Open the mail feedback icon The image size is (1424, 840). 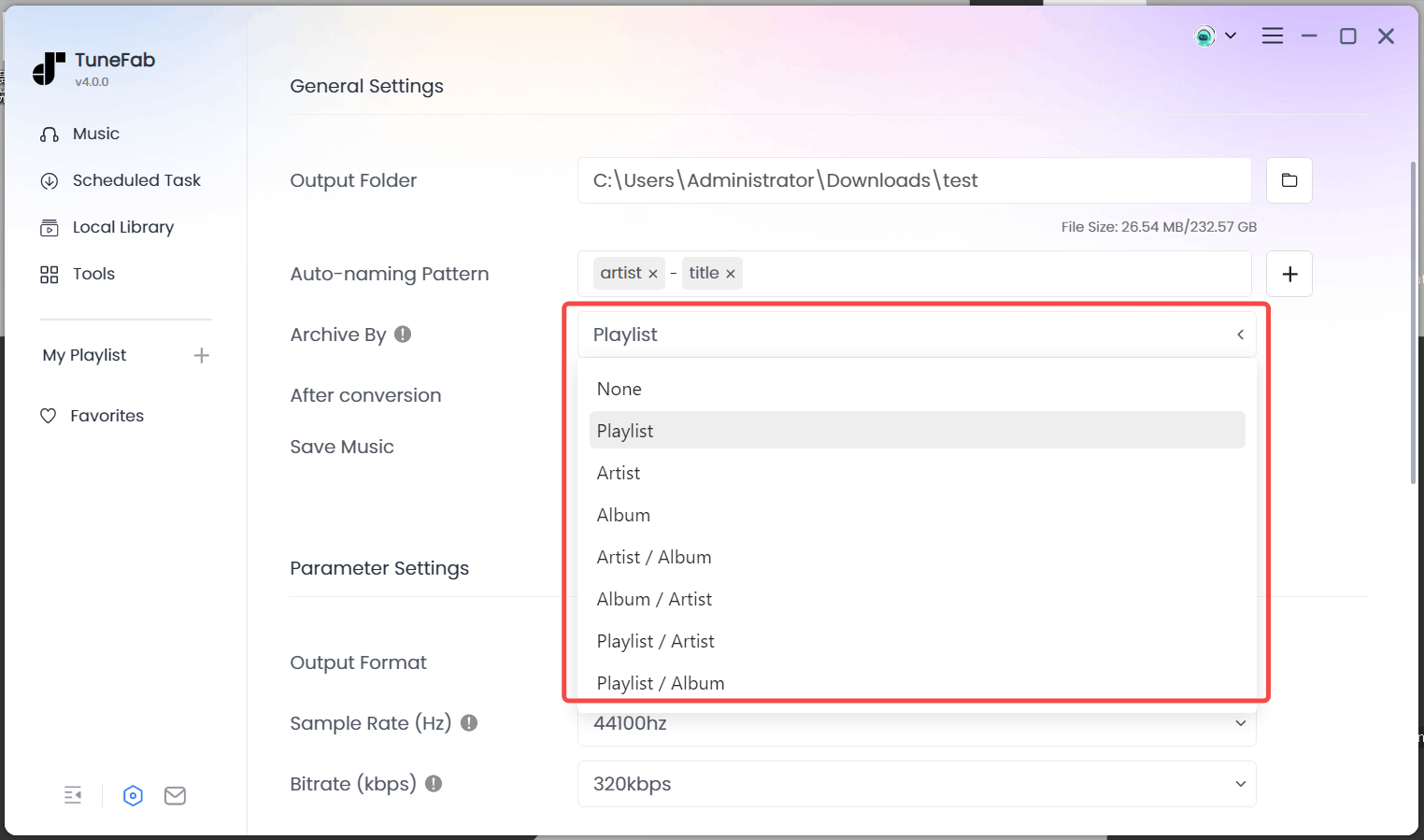[175, 795]
